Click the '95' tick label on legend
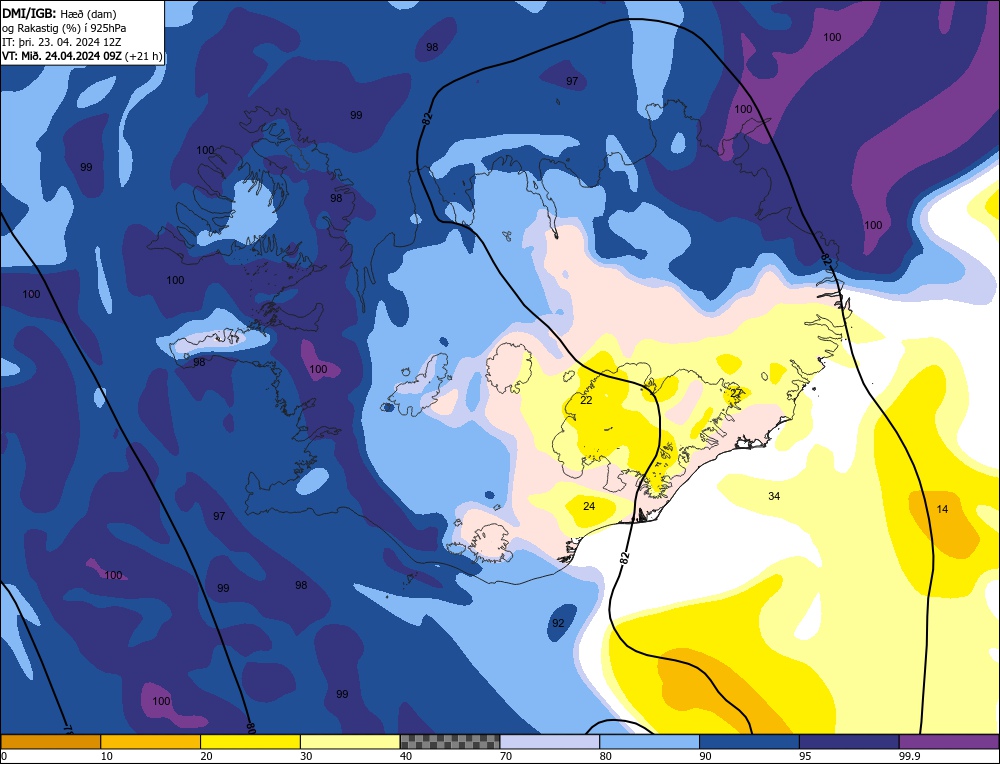The image size is (1000, 764). 805,756
